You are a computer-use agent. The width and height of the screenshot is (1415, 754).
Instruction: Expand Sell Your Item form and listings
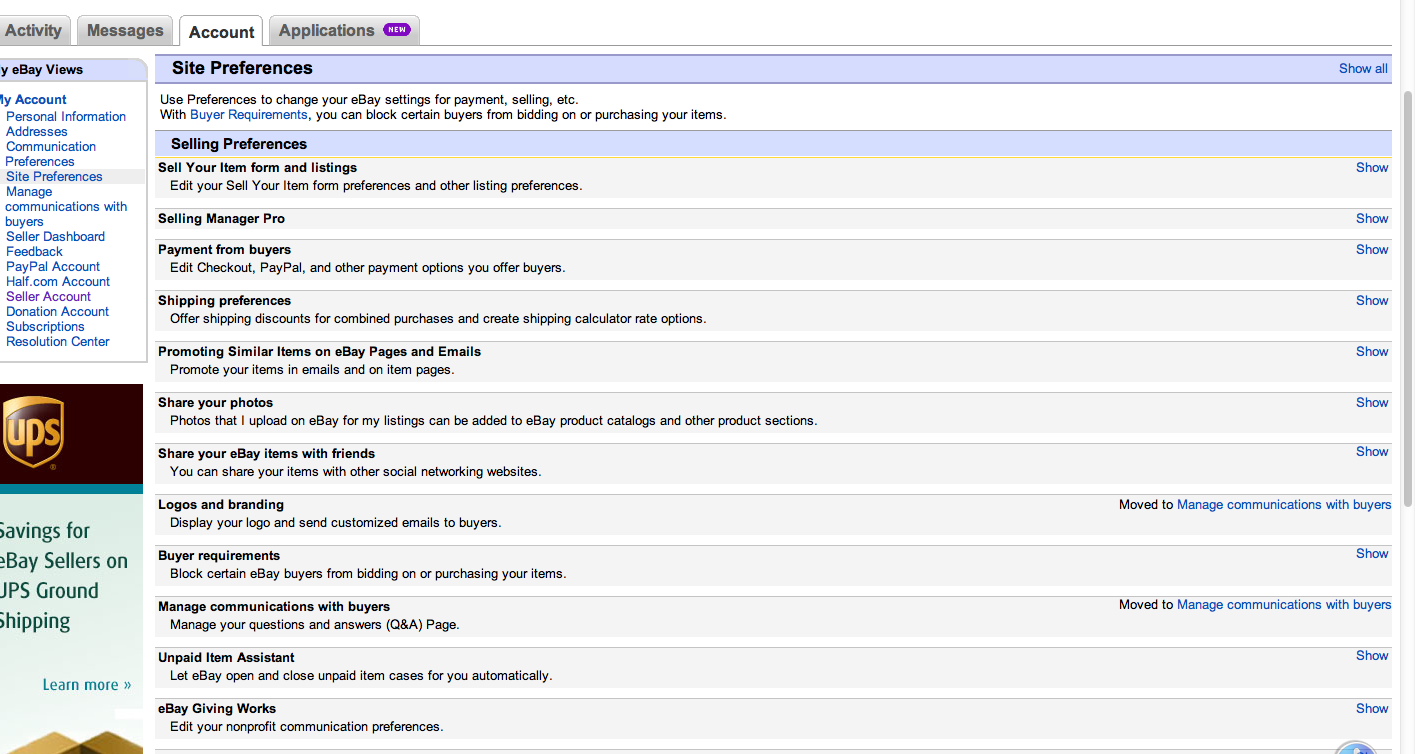(1372, 168)
